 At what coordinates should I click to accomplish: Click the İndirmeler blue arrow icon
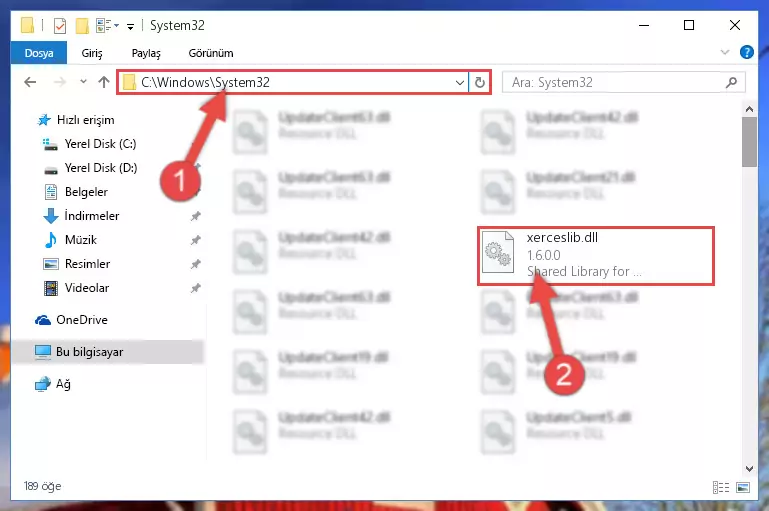click(x=51, y=216)
